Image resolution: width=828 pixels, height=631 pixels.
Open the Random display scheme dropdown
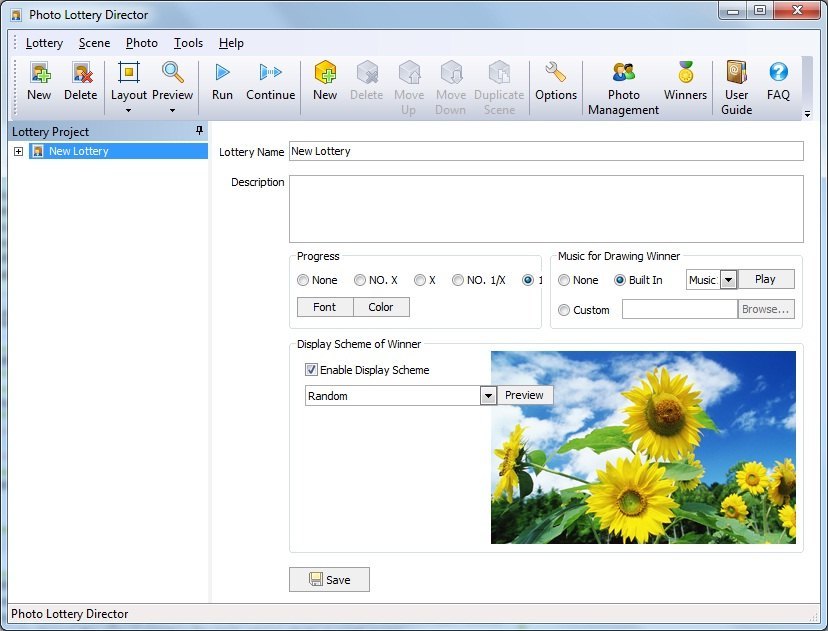[488, 395]
